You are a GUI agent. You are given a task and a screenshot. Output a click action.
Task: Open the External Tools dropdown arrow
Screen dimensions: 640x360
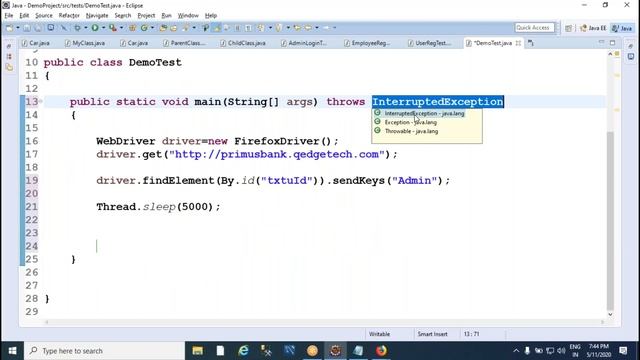tap(121, 28)
